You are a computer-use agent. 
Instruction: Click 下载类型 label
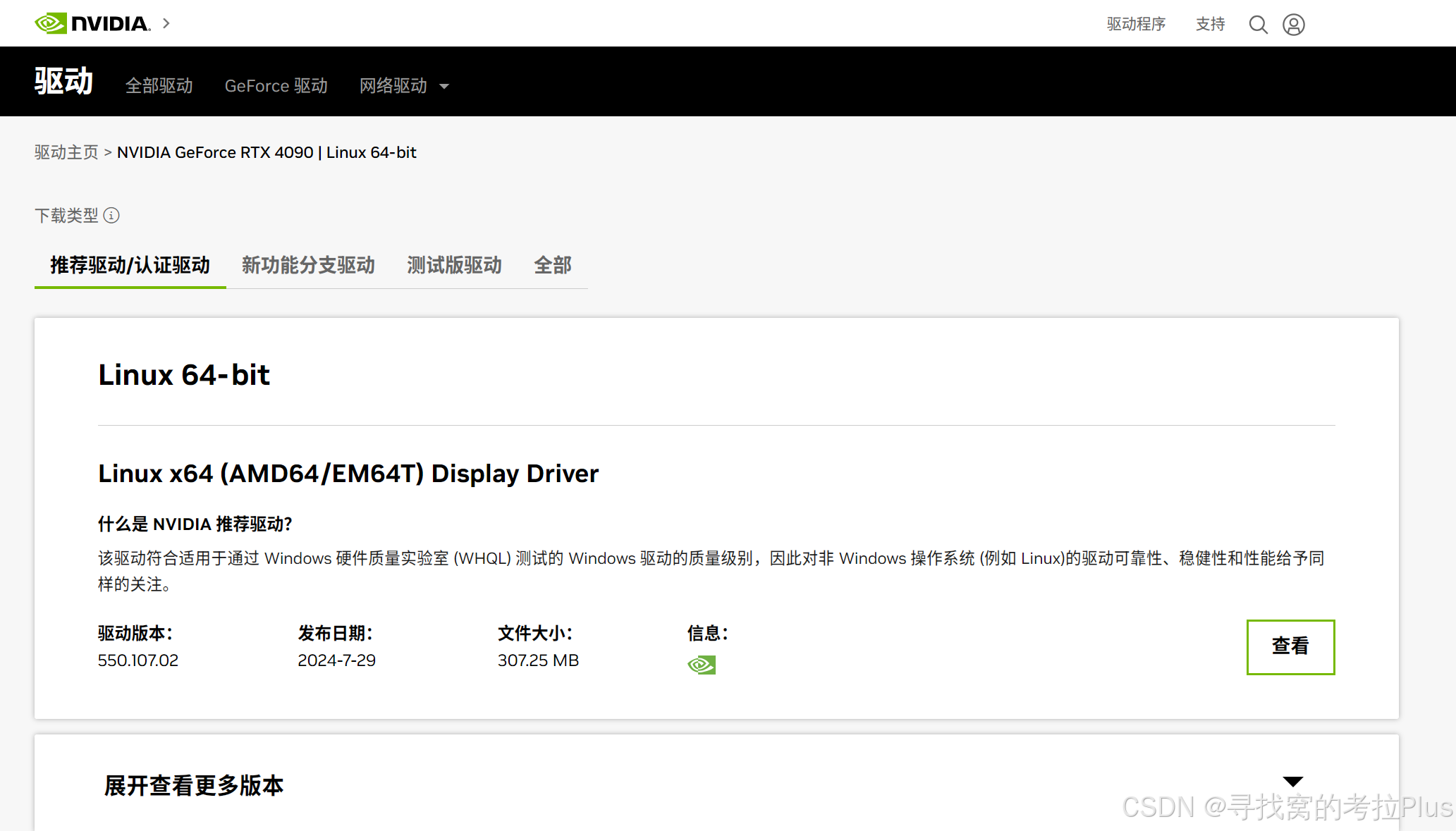(66, 215)
